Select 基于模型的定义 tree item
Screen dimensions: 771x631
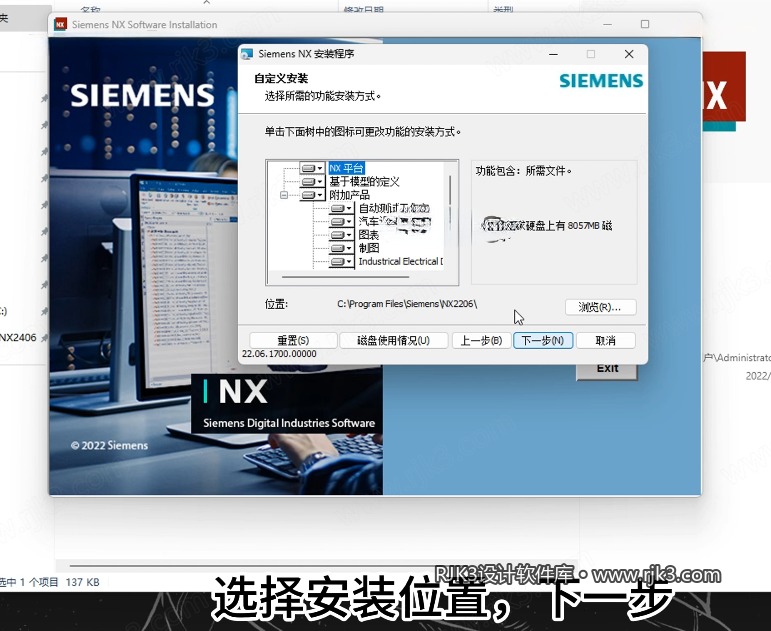[x=364, y=181]
